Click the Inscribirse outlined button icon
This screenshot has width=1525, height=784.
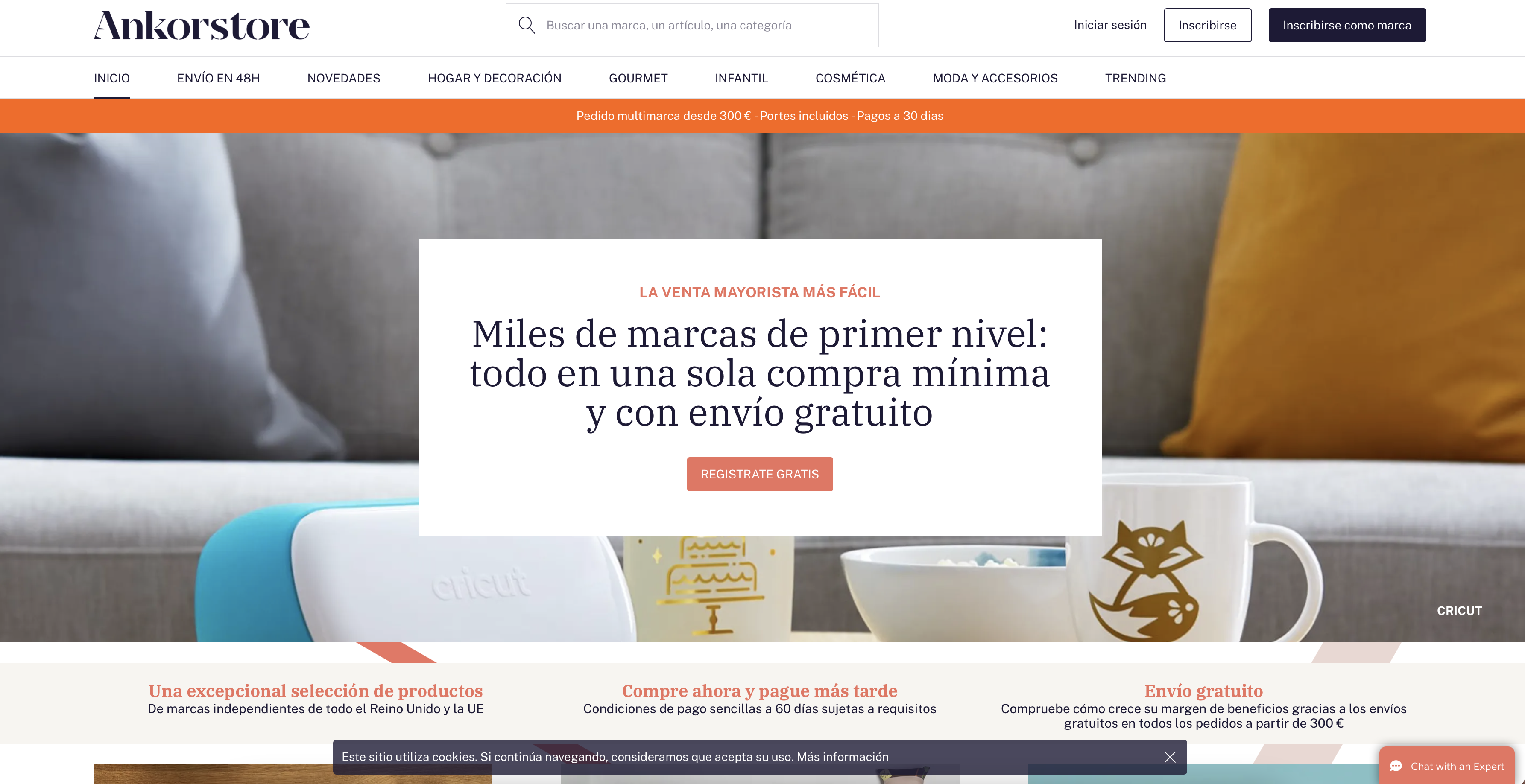pos(1207,24)
